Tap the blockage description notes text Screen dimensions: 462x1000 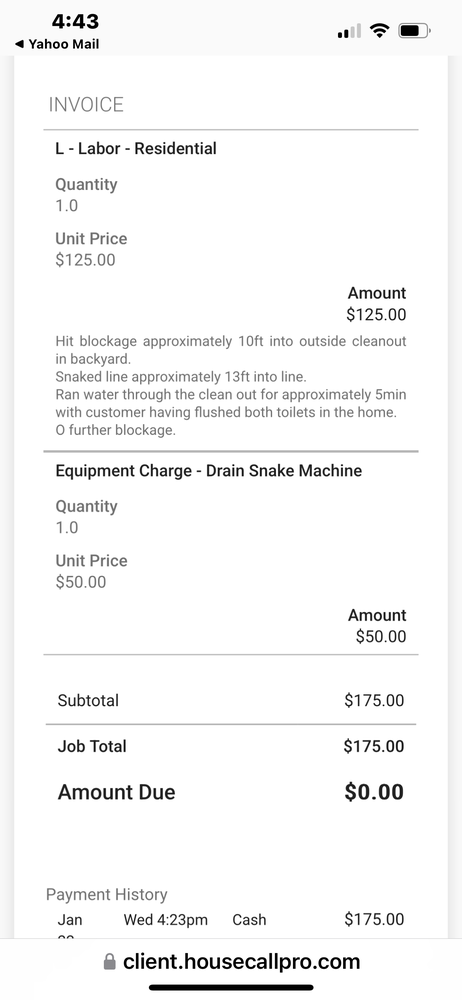coord(231,386)
